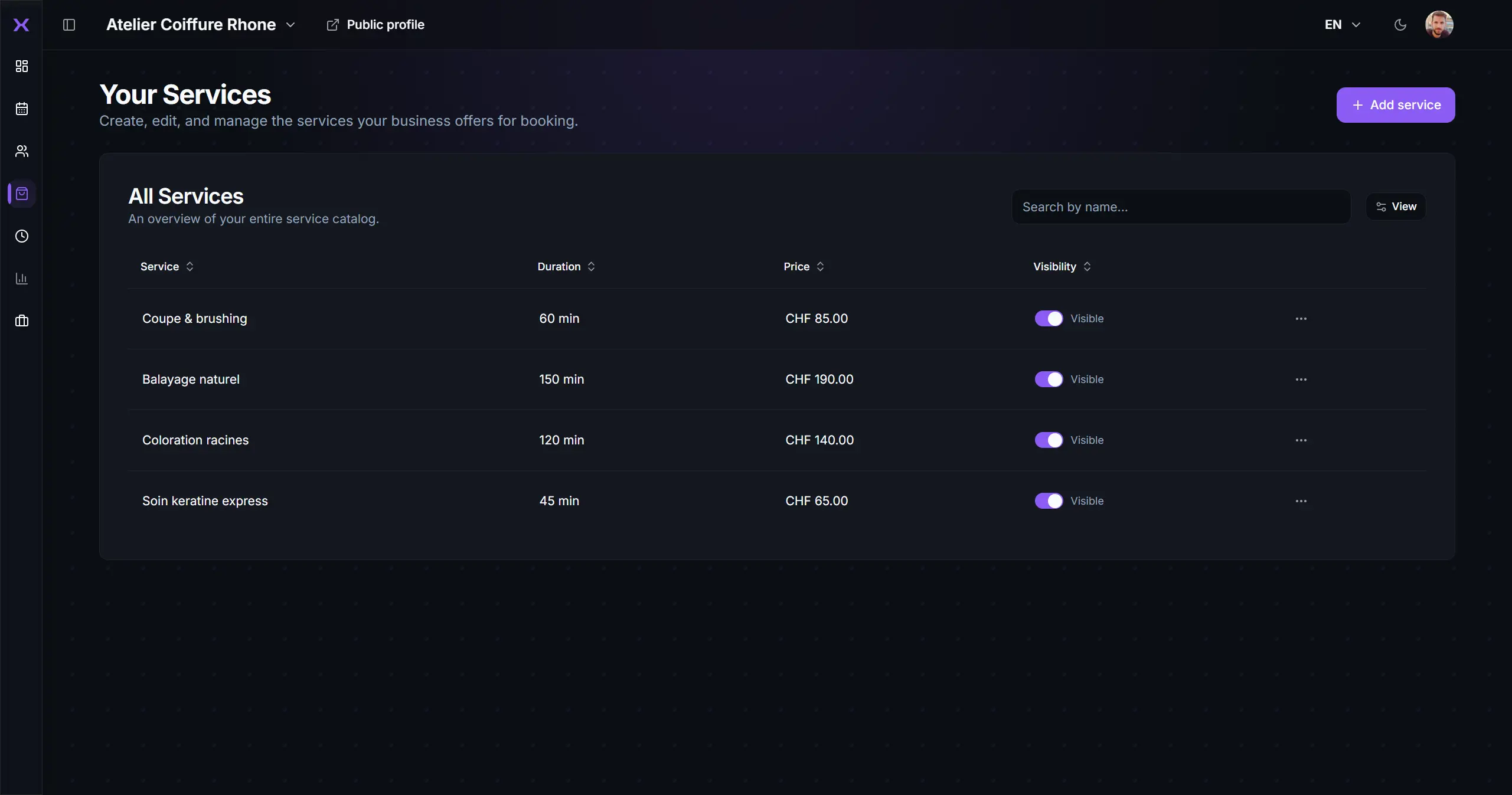This screenshot has height=795, width=1512.
Task: Disable visibility for Balayage naturel
Action: (1049, 379)
